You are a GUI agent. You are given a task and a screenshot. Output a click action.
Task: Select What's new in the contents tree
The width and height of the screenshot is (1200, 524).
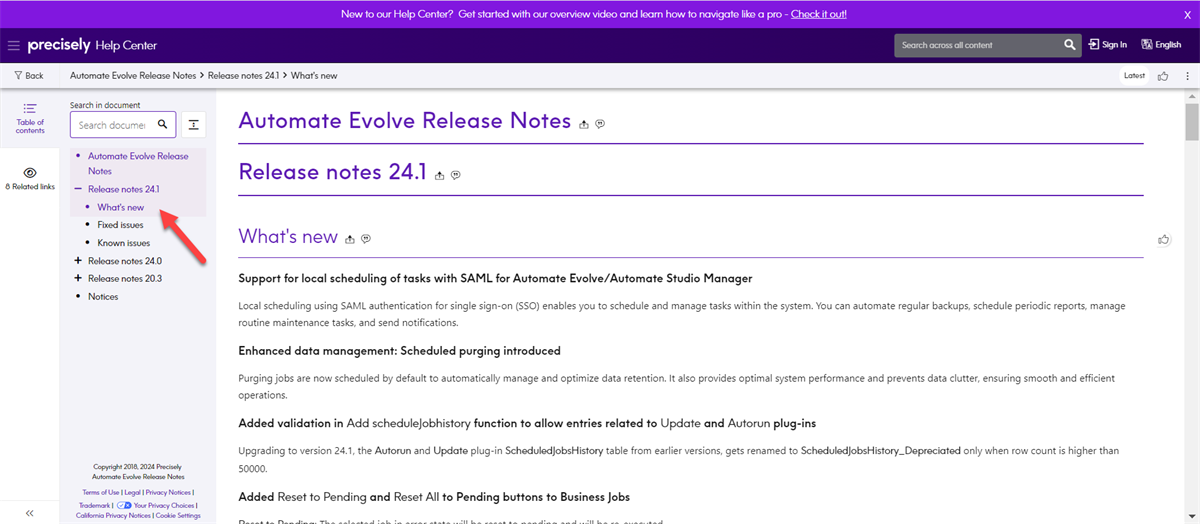121,207
